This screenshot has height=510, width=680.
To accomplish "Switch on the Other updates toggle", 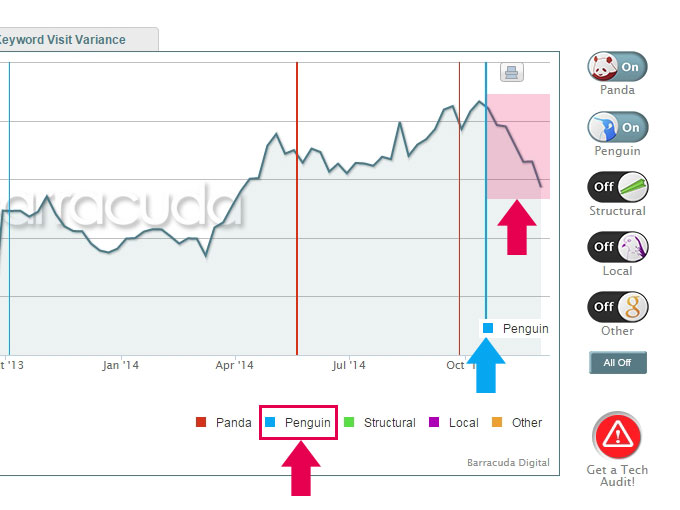I will pos(617,306).
